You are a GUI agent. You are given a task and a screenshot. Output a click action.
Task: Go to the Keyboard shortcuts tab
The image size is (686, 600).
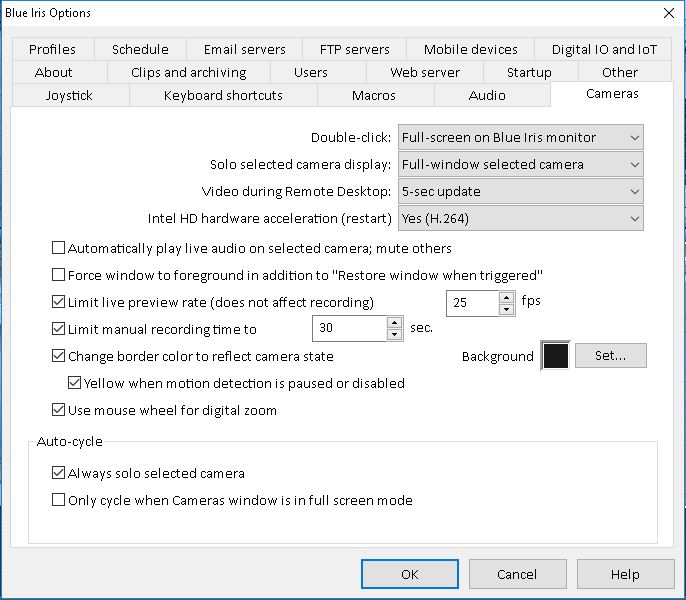223,95
